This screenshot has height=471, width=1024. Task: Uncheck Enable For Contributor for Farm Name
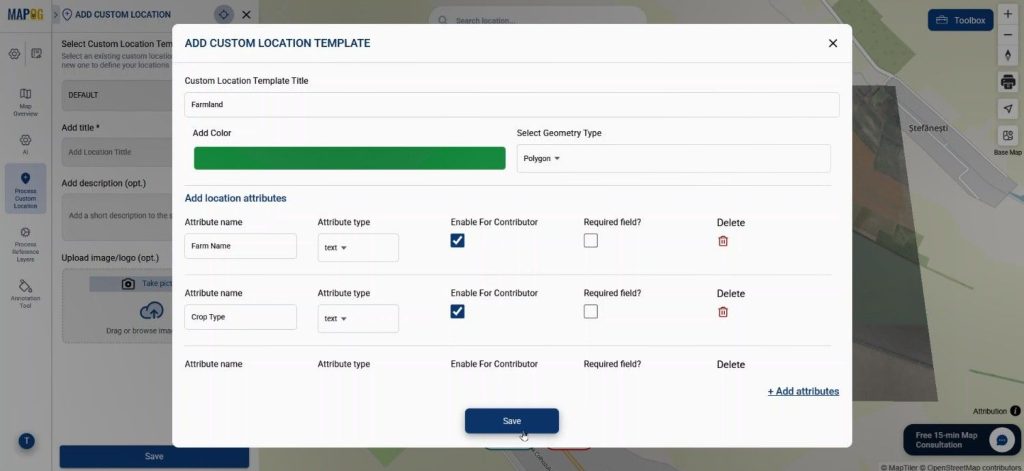point(457,240)
